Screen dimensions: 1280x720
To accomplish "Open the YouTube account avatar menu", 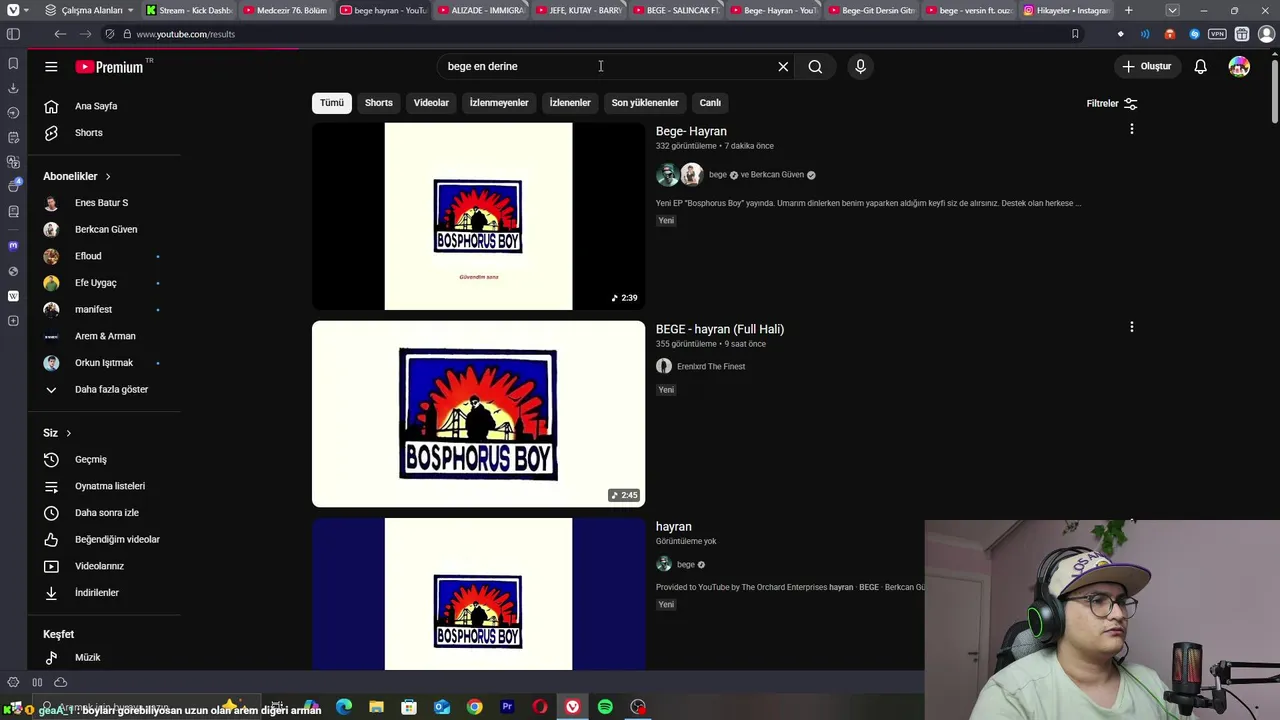I will [x=1239, y=67].
